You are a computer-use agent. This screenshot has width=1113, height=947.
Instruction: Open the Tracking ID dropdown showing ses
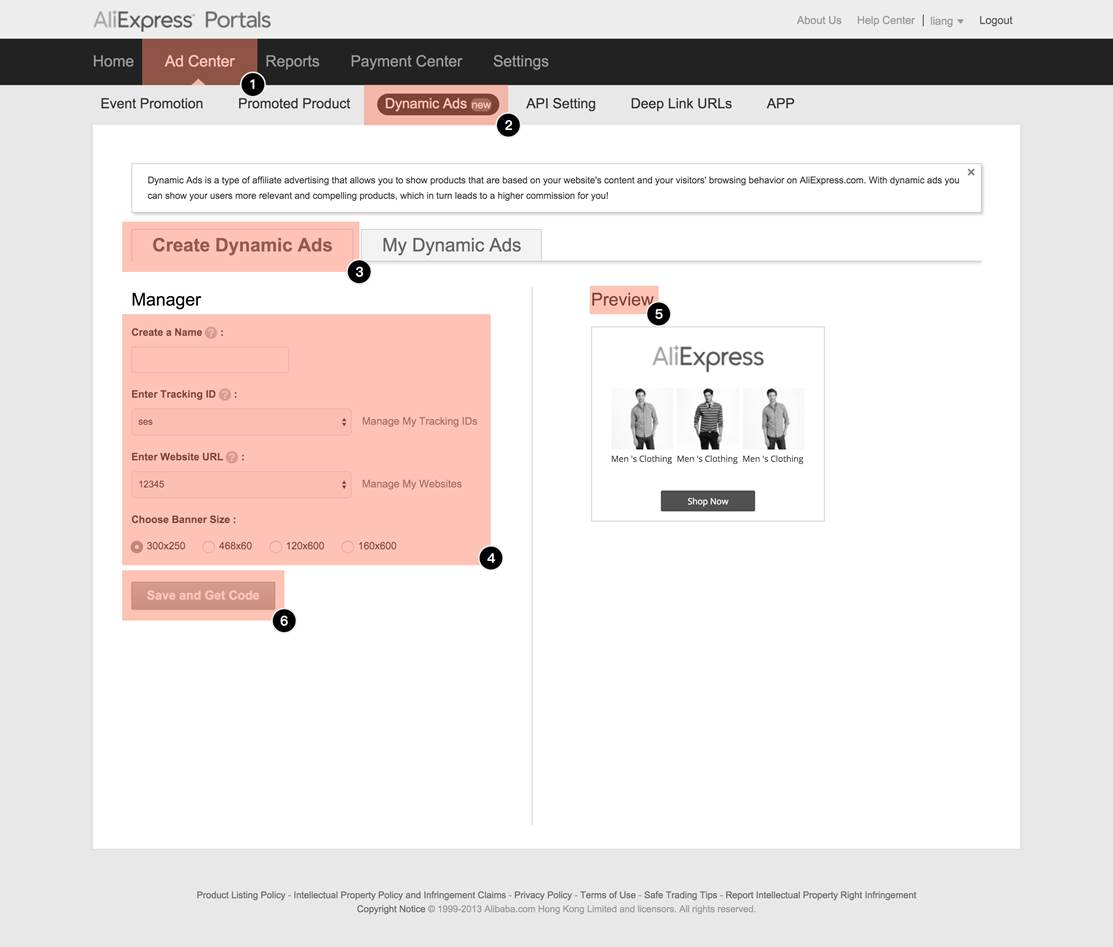click(241, 422)
